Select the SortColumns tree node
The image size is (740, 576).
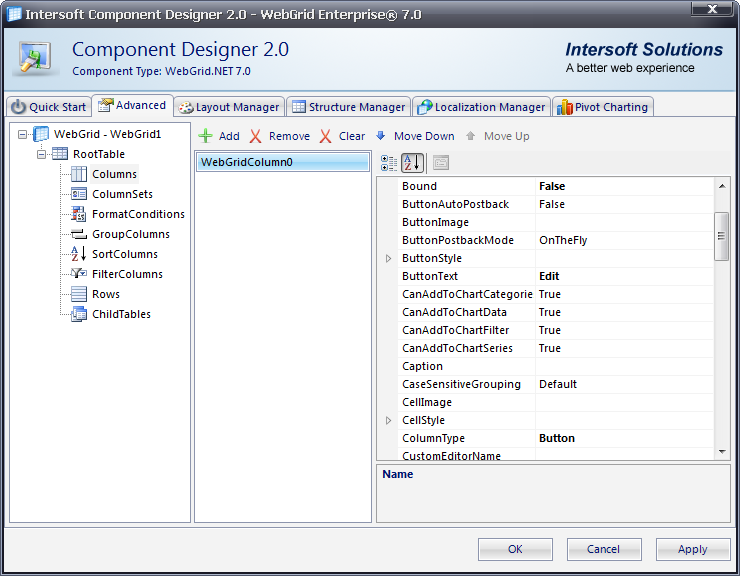124,254
